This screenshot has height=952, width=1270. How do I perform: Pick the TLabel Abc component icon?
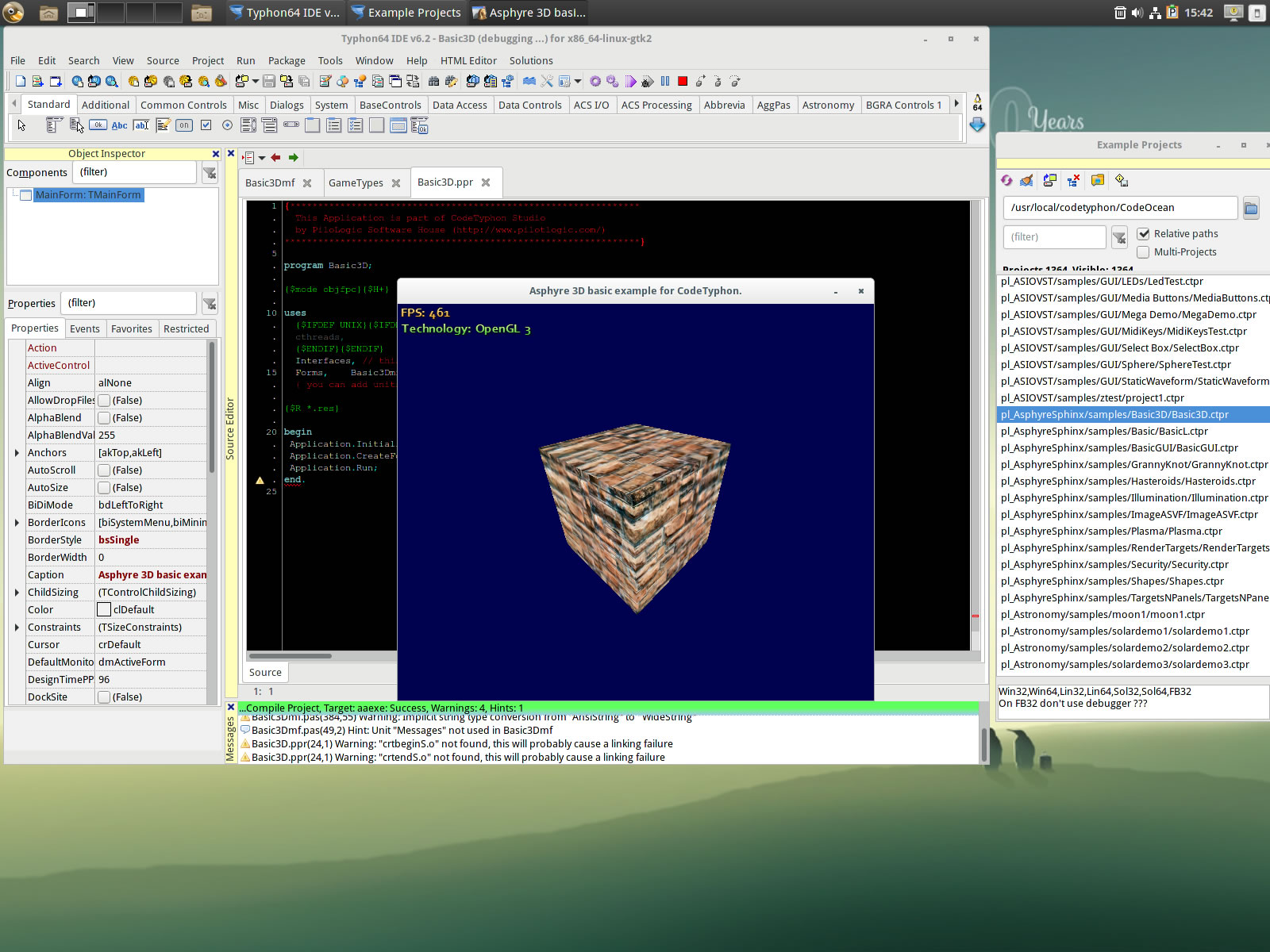point(120,125)
